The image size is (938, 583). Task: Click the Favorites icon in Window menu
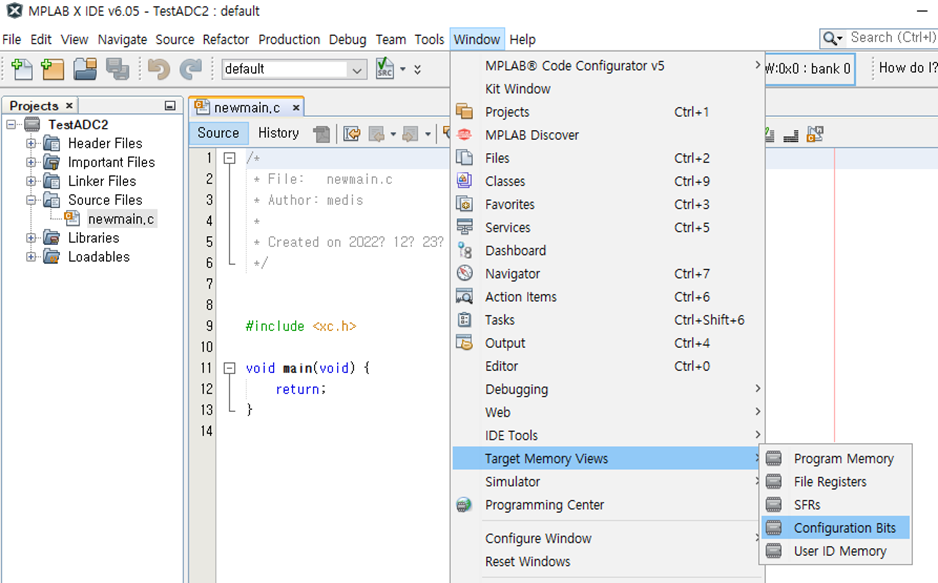(x=464, y=204)
